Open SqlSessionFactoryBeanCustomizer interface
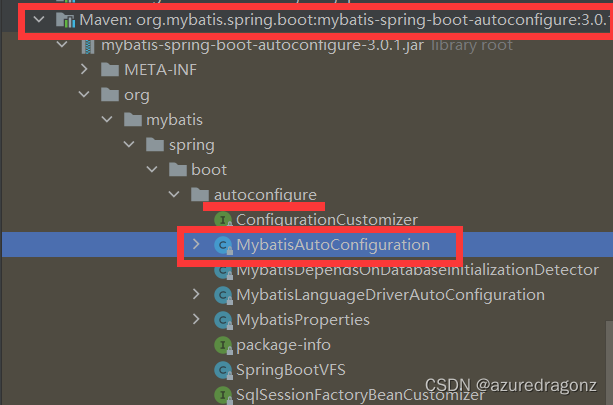The image size is (613, 405). tap(360, 395)
